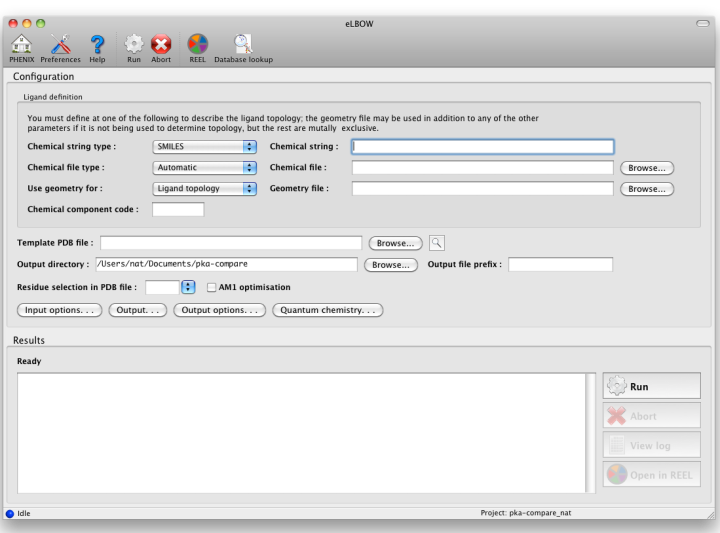Click magnifier icon beside Template PDB Browse

tap(436, 243)
